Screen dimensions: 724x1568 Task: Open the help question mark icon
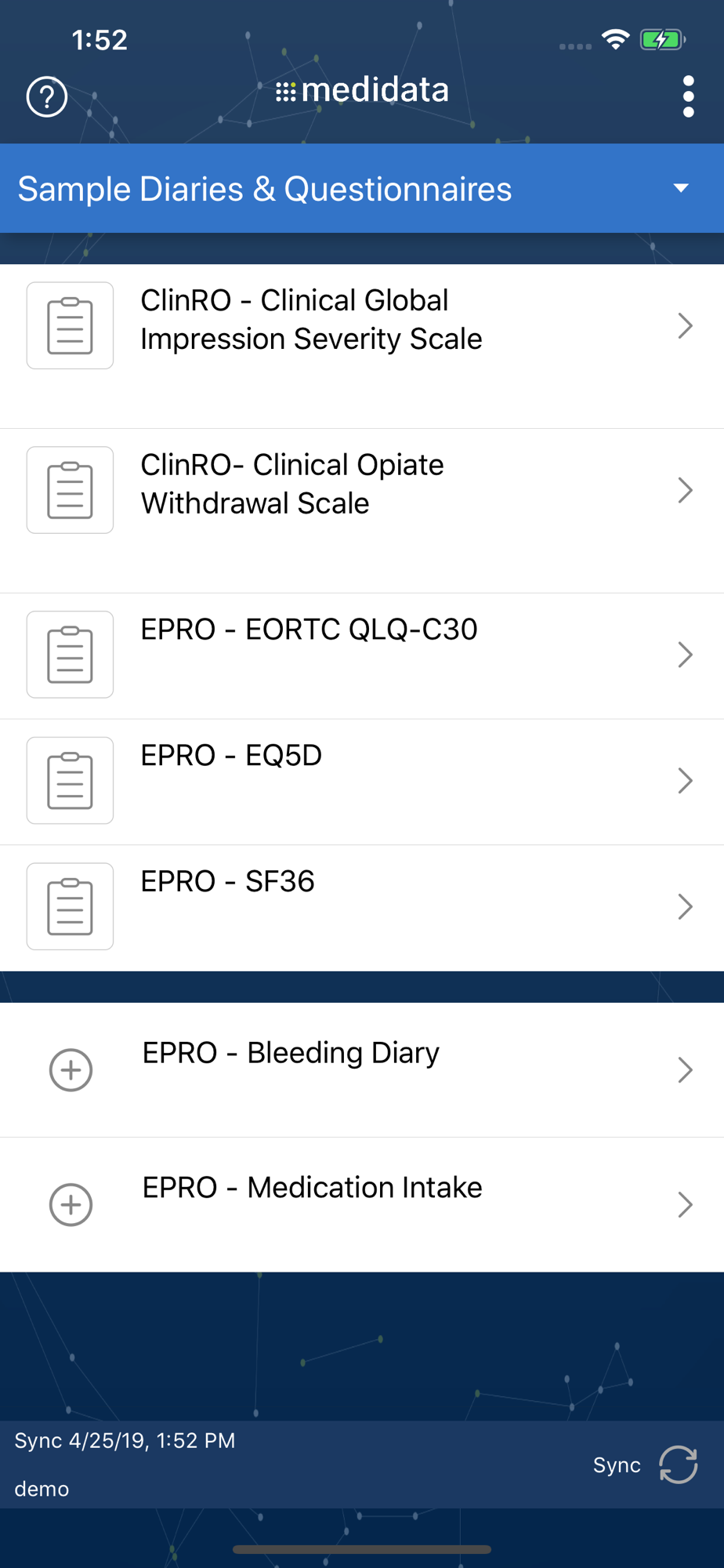click(47, 96)
